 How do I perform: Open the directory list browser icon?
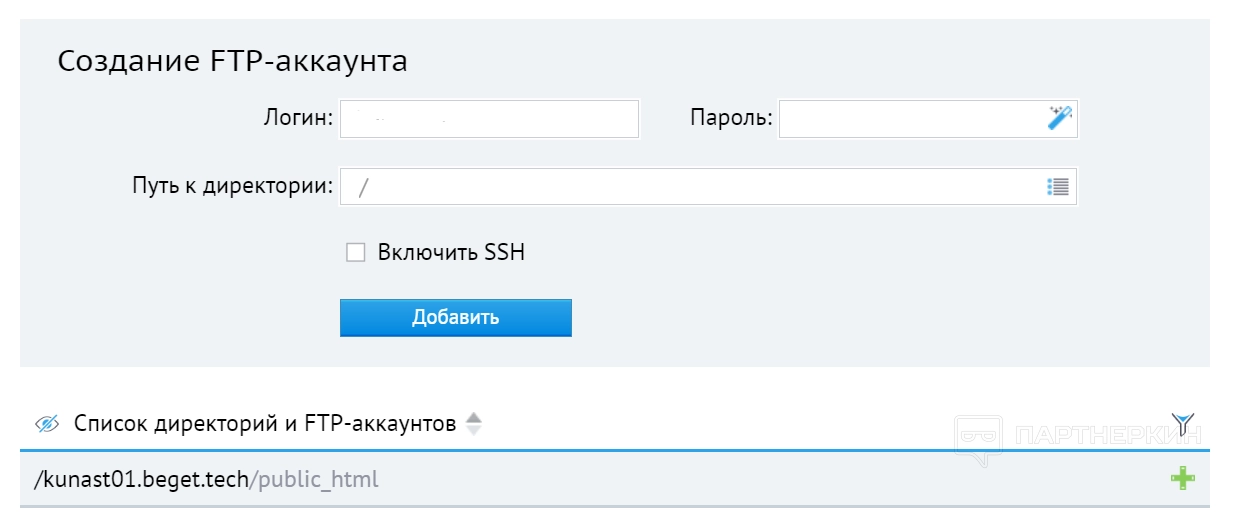(x=1058, y=186)
